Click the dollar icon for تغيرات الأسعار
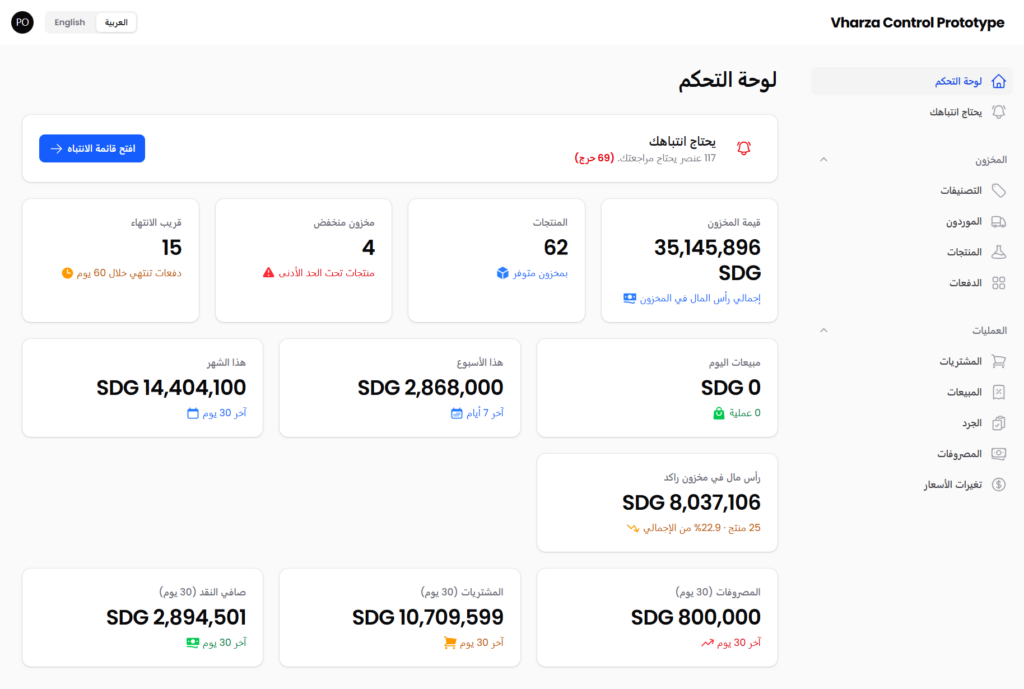This screenshot has width=1024, height=689. click(998, 485)
